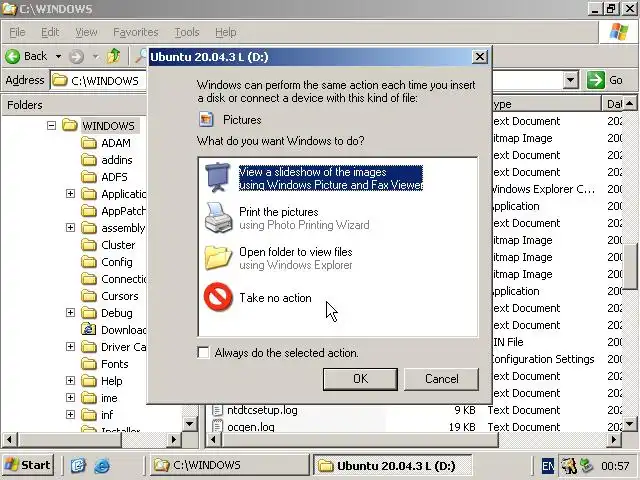Click the file list vertical scrollbar thumb

[x=630, y=267]
